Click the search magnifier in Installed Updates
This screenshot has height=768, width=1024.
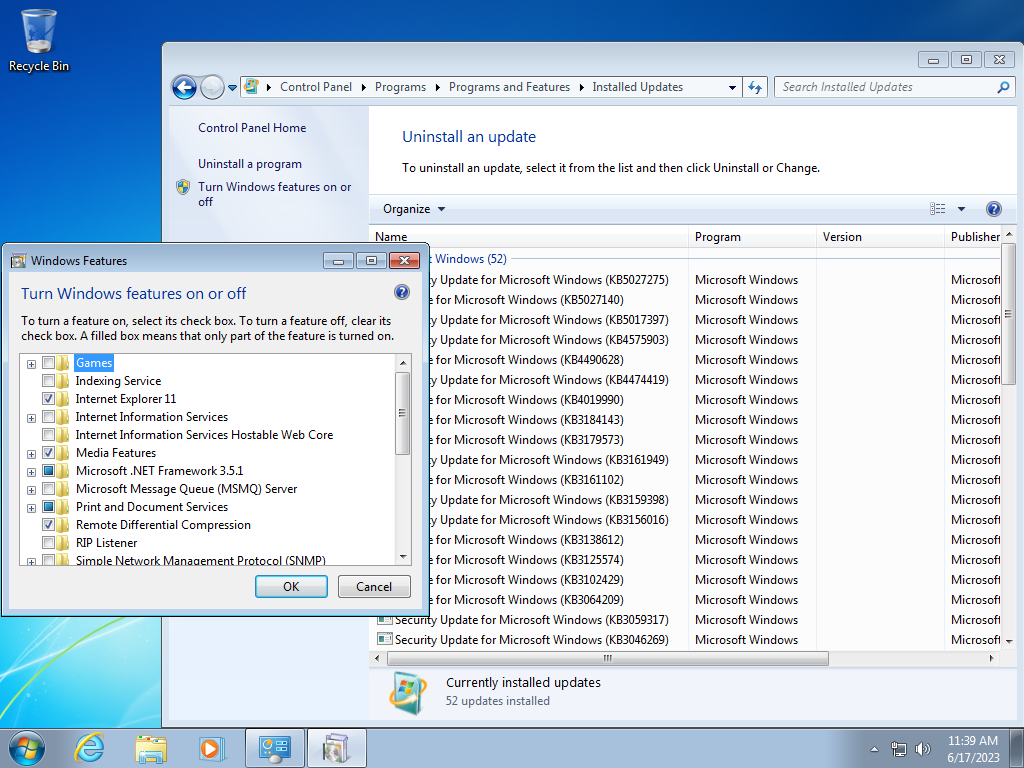point(1003,87)
